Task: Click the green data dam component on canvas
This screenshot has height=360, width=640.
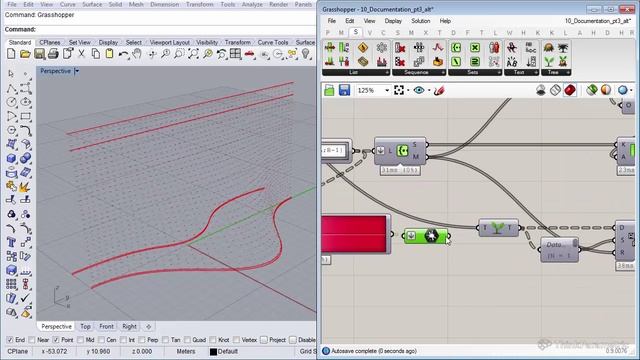Action: (x=426, y=236)
